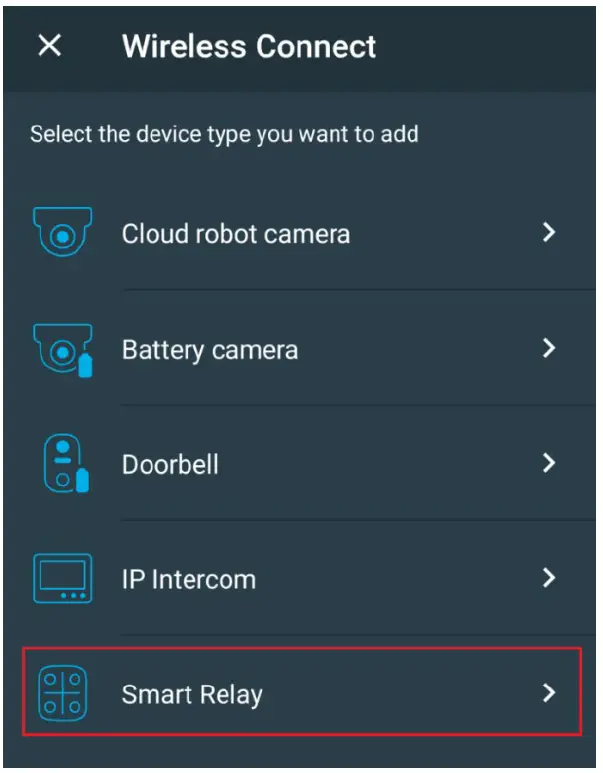603x773 pixels.
Task: Click the Wireless Connect title
Action: click(x=249, y=46)
